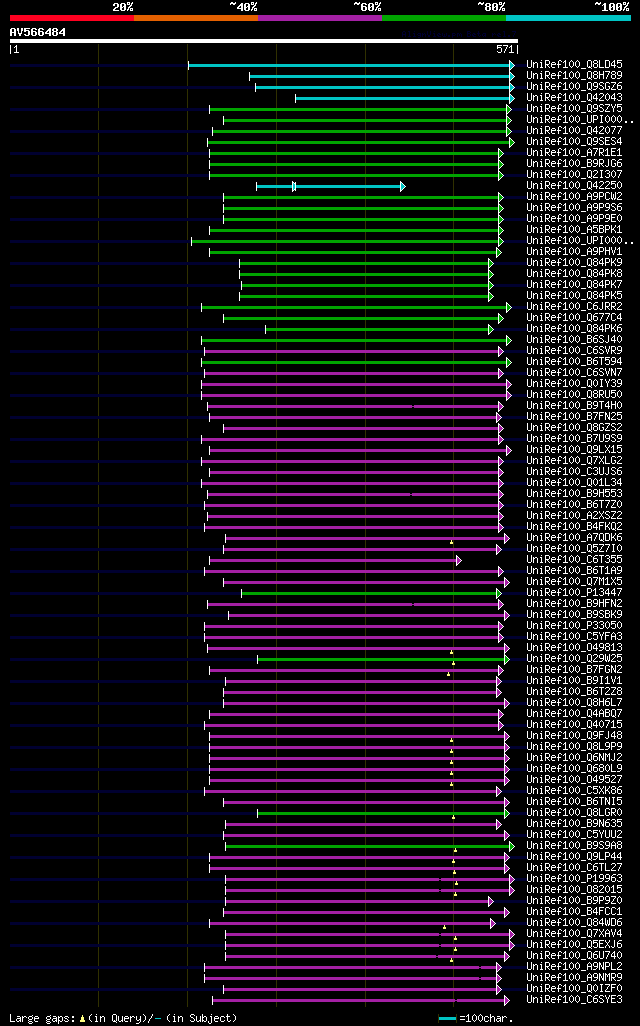Select the cyan alignment bar for Q8LD45
This screenshot has height=1026, width=640.
tap(351, 65)
